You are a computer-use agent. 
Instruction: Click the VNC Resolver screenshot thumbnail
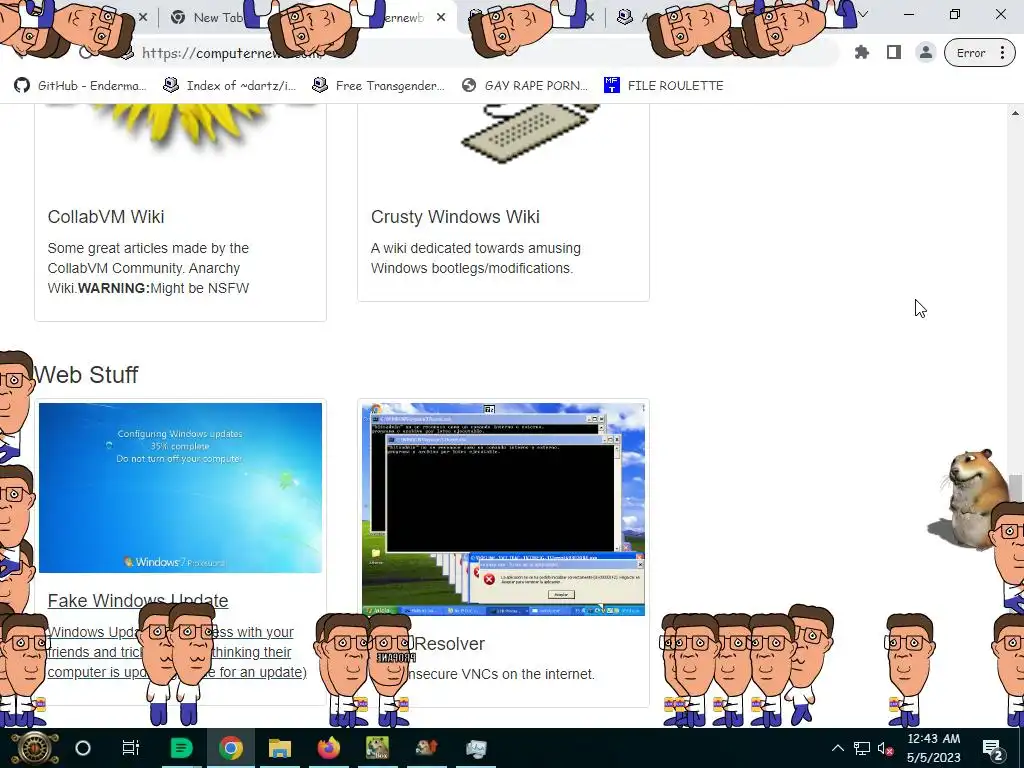pyautogui.click(x=504, y=509)
